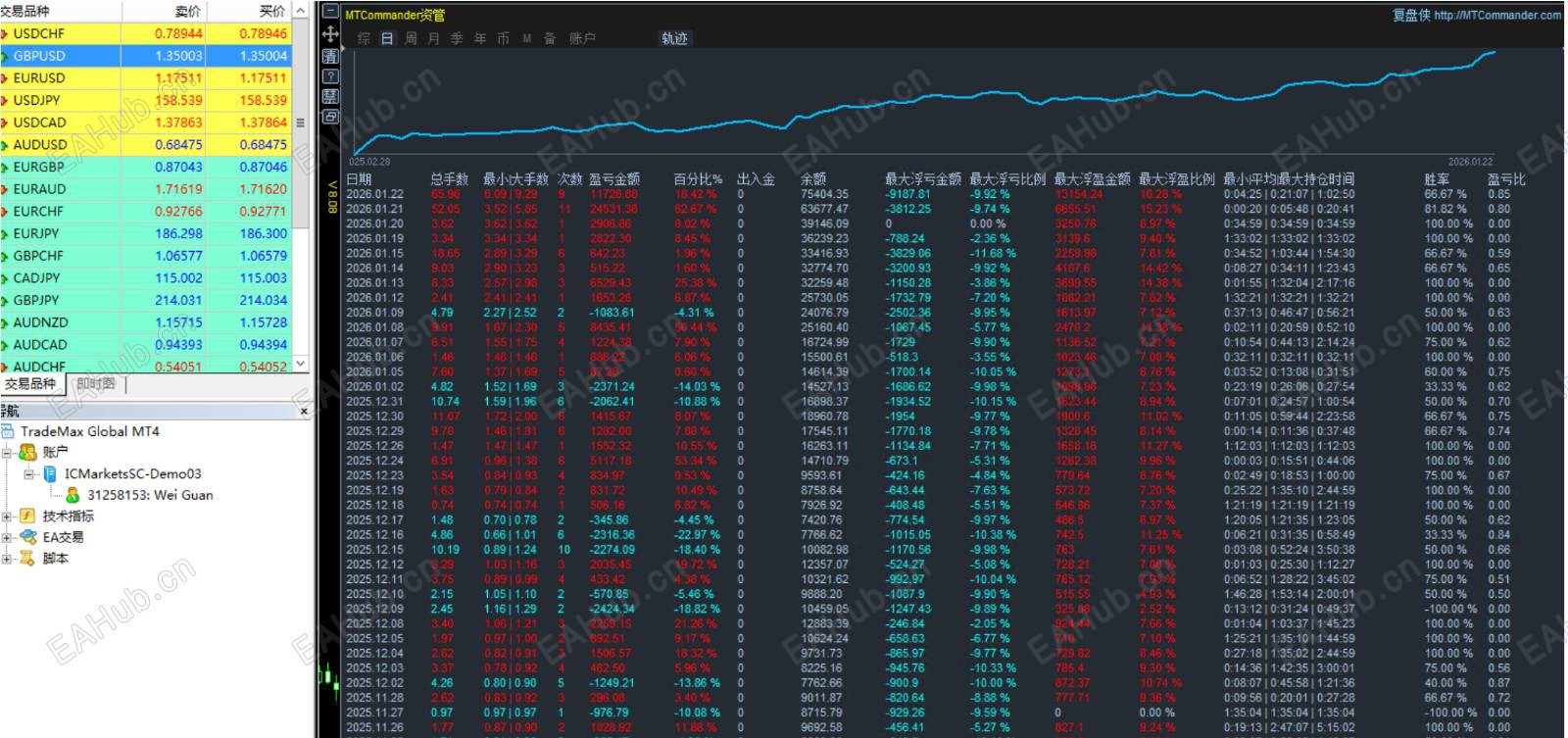1568x738 pixels.
Task: Click the 2025.12.31 date row
Action: (936, 401)
